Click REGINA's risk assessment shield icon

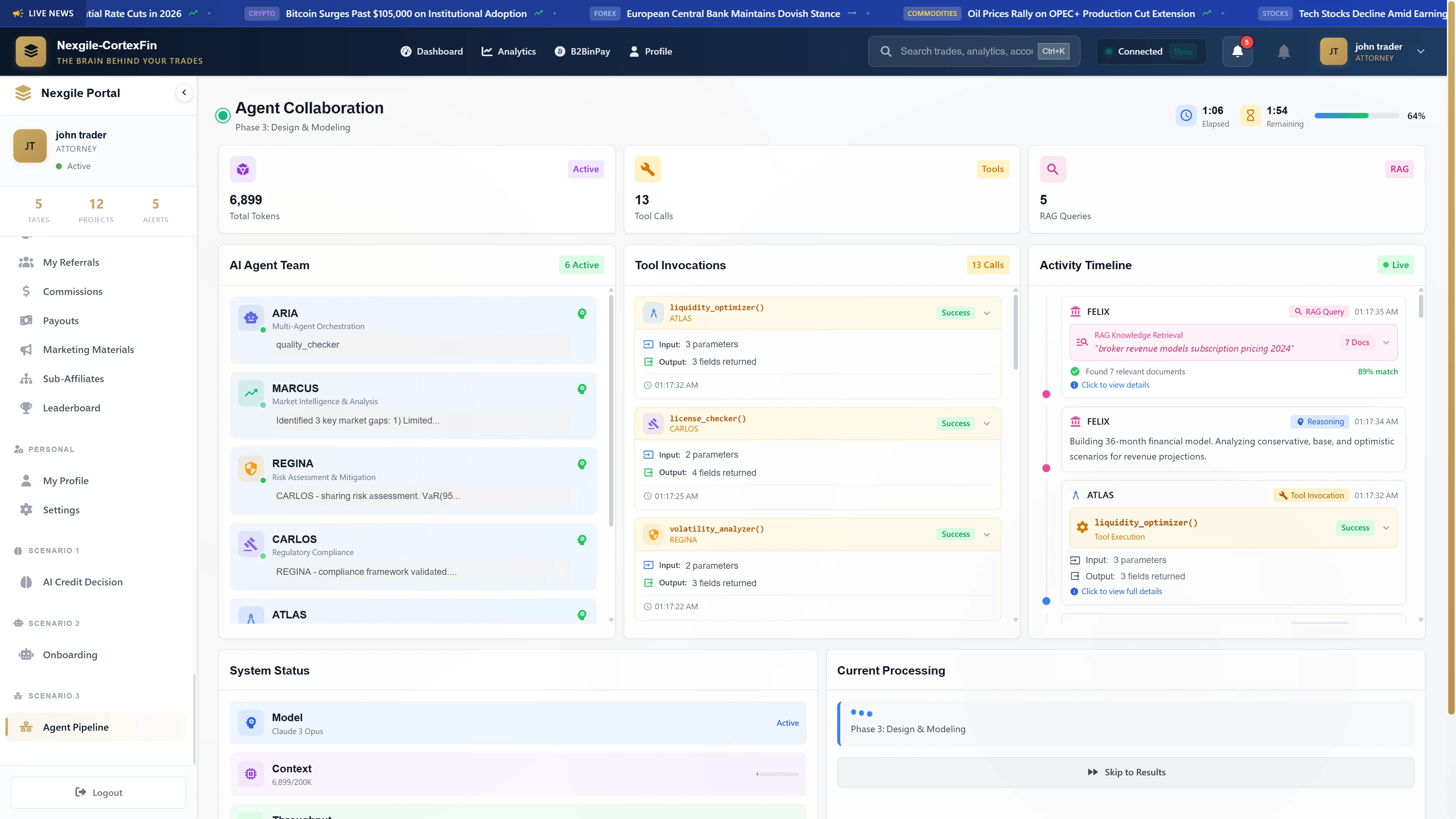pyautogui.click(x=251, y=468)
